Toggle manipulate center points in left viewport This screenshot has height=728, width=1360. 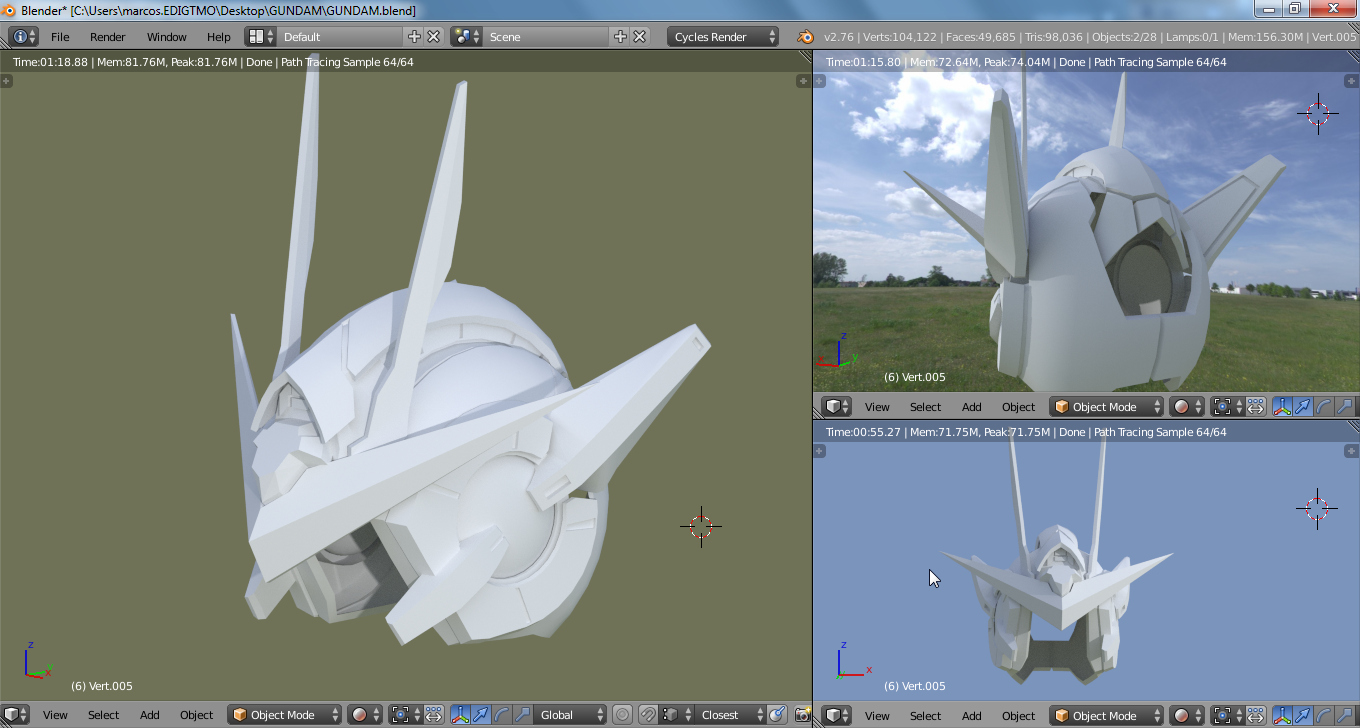tap(433, 715)
